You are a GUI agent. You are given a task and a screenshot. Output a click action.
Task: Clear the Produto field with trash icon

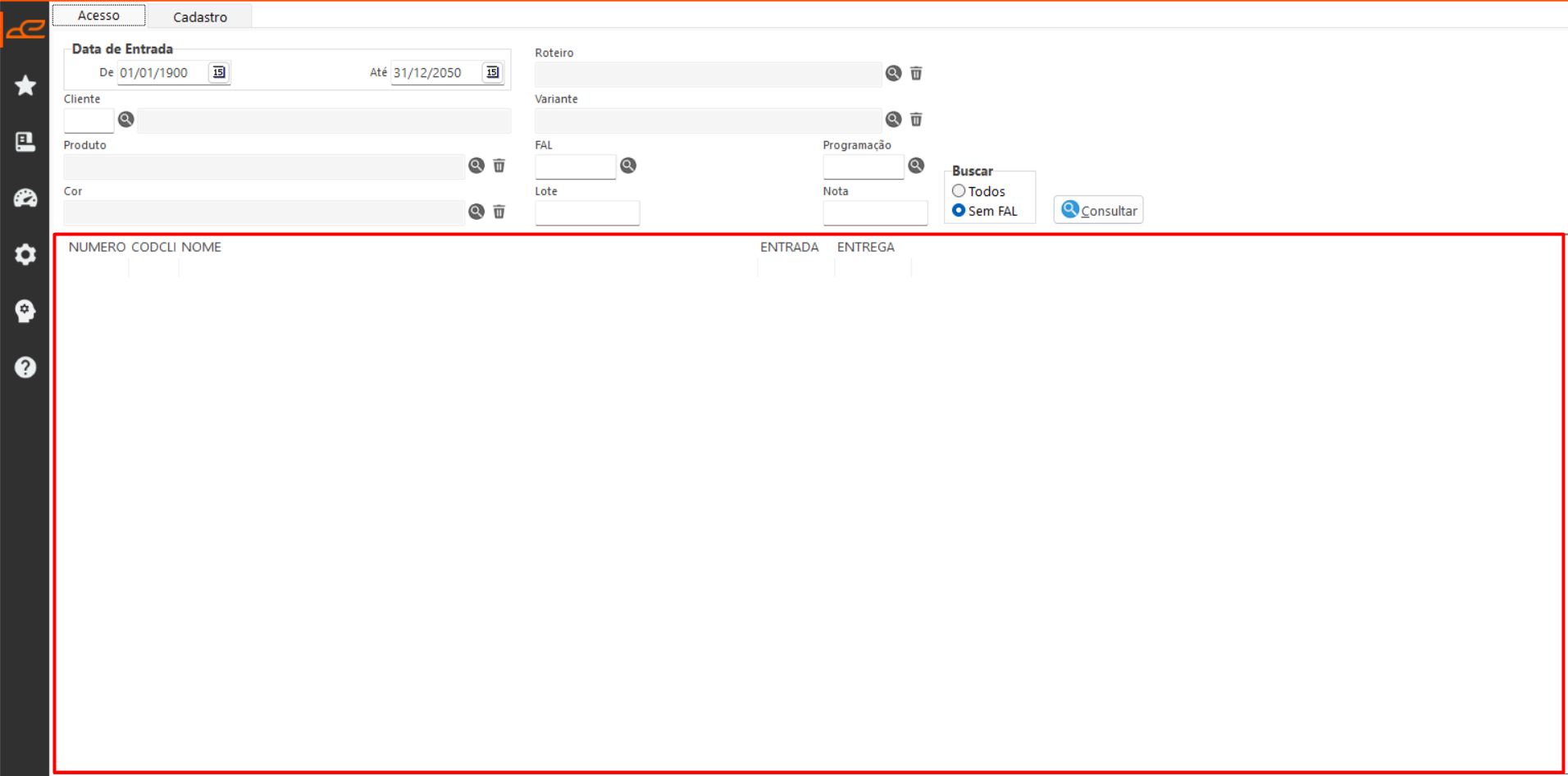coord(499,166)
